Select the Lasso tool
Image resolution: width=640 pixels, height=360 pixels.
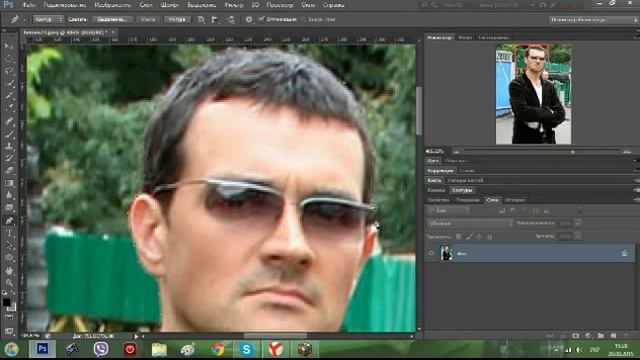coord(9,71)
